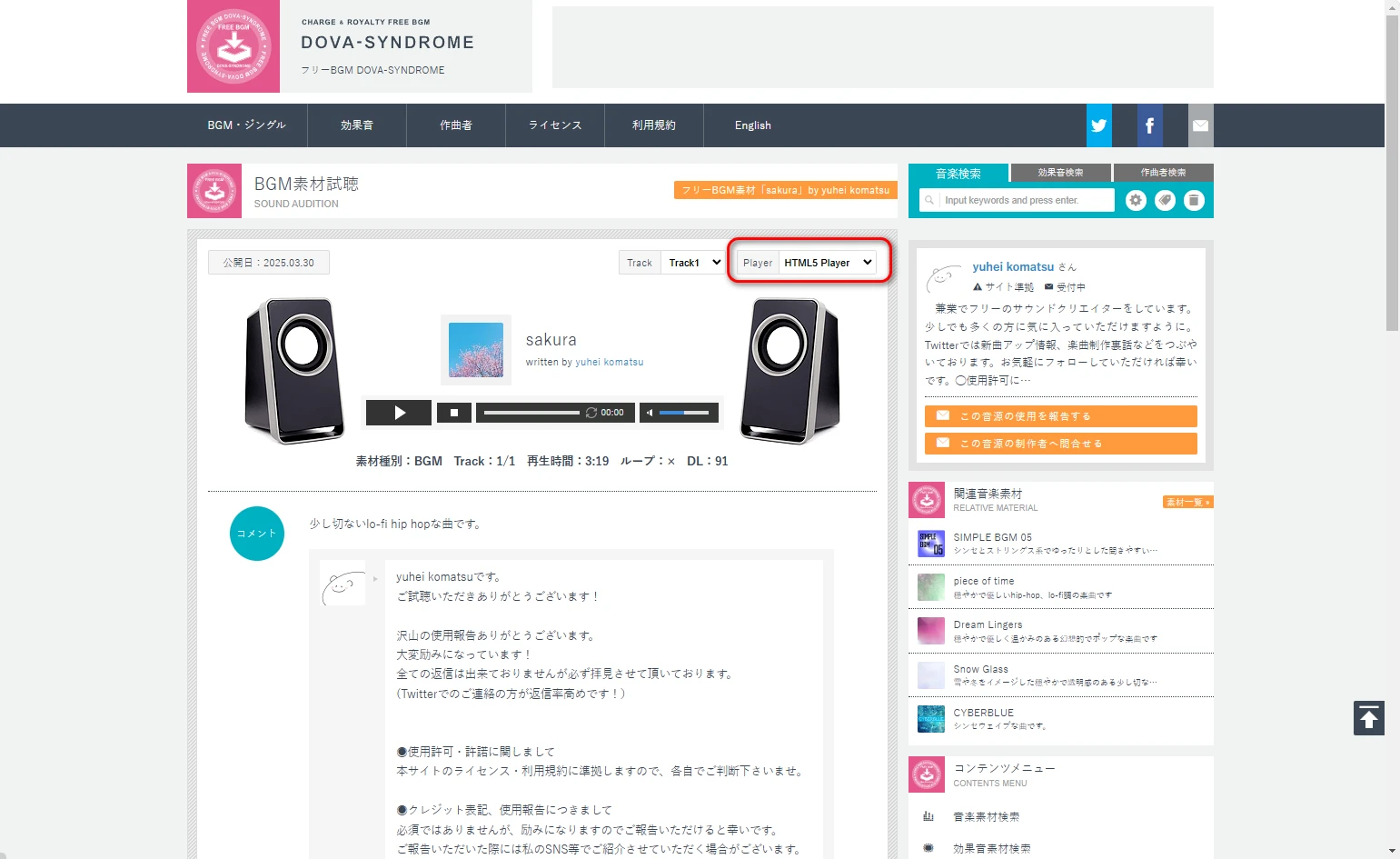This screenshot has width=1400, height=859.
Task: Stop the audio playback
Action: click(453, 413)
